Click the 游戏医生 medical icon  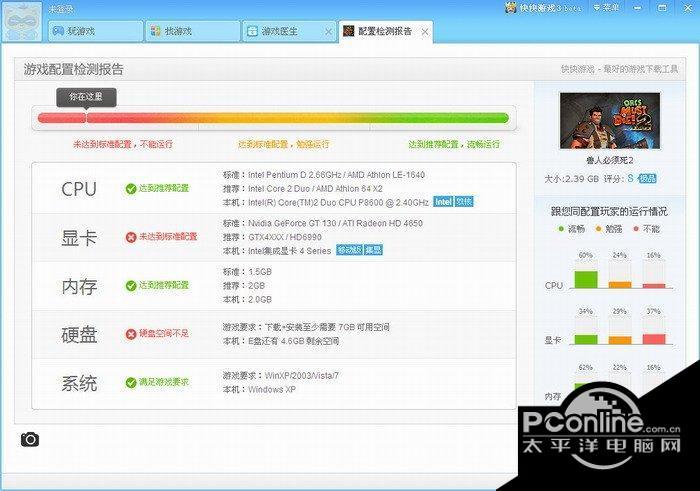[253, 31]
